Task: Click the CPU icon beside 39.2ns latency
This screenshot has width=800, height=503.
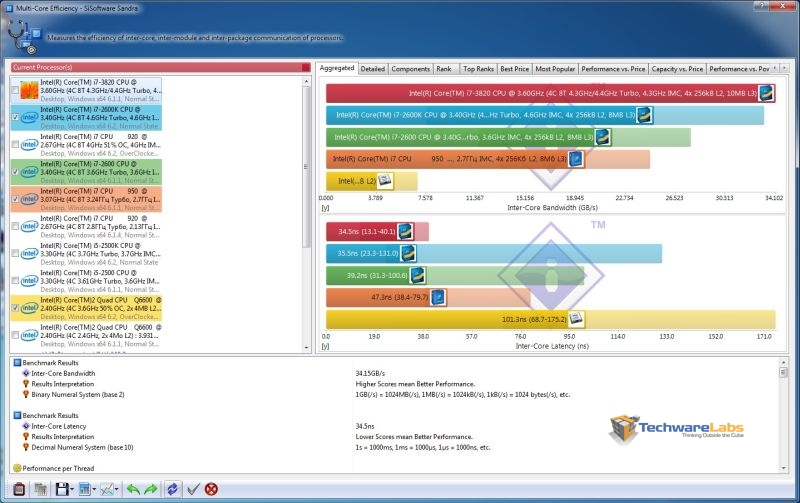Action: pyautogui.click(x=417, y=275)
